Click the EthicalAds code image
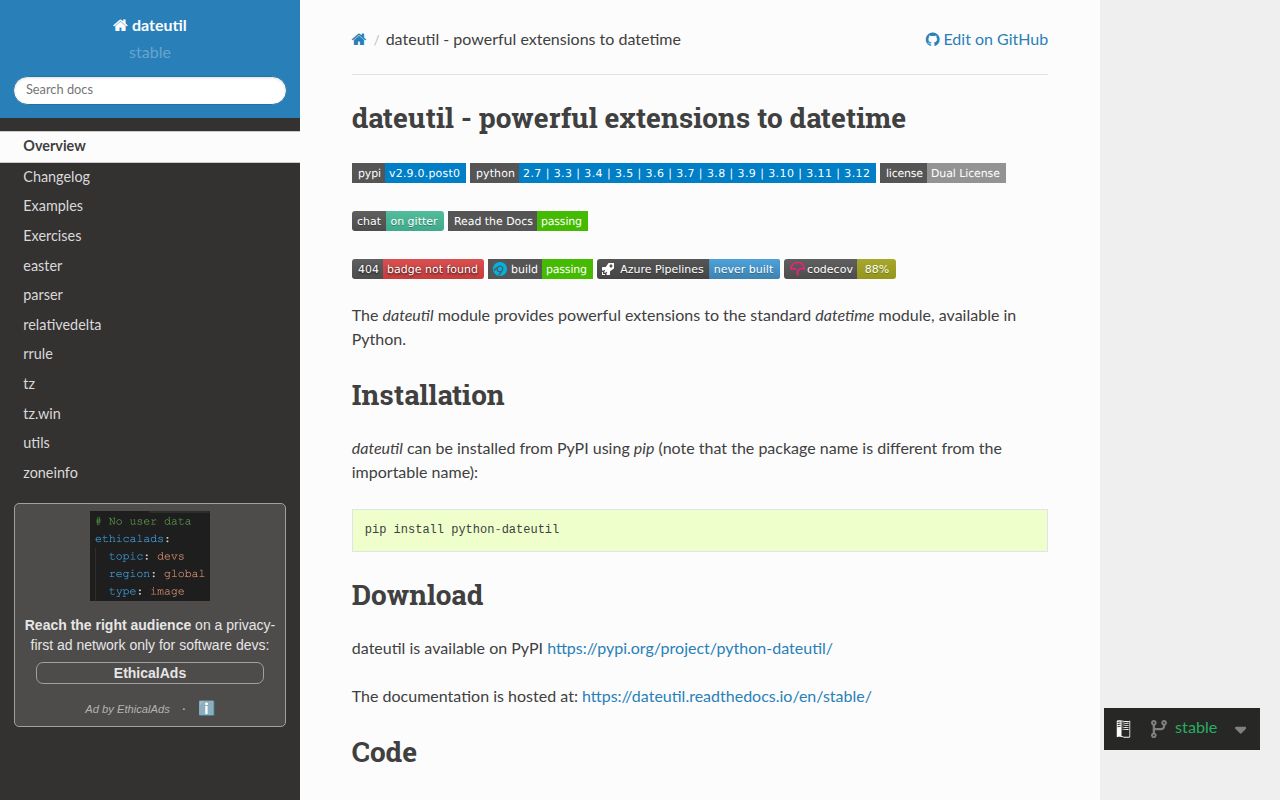 [150, 556]
